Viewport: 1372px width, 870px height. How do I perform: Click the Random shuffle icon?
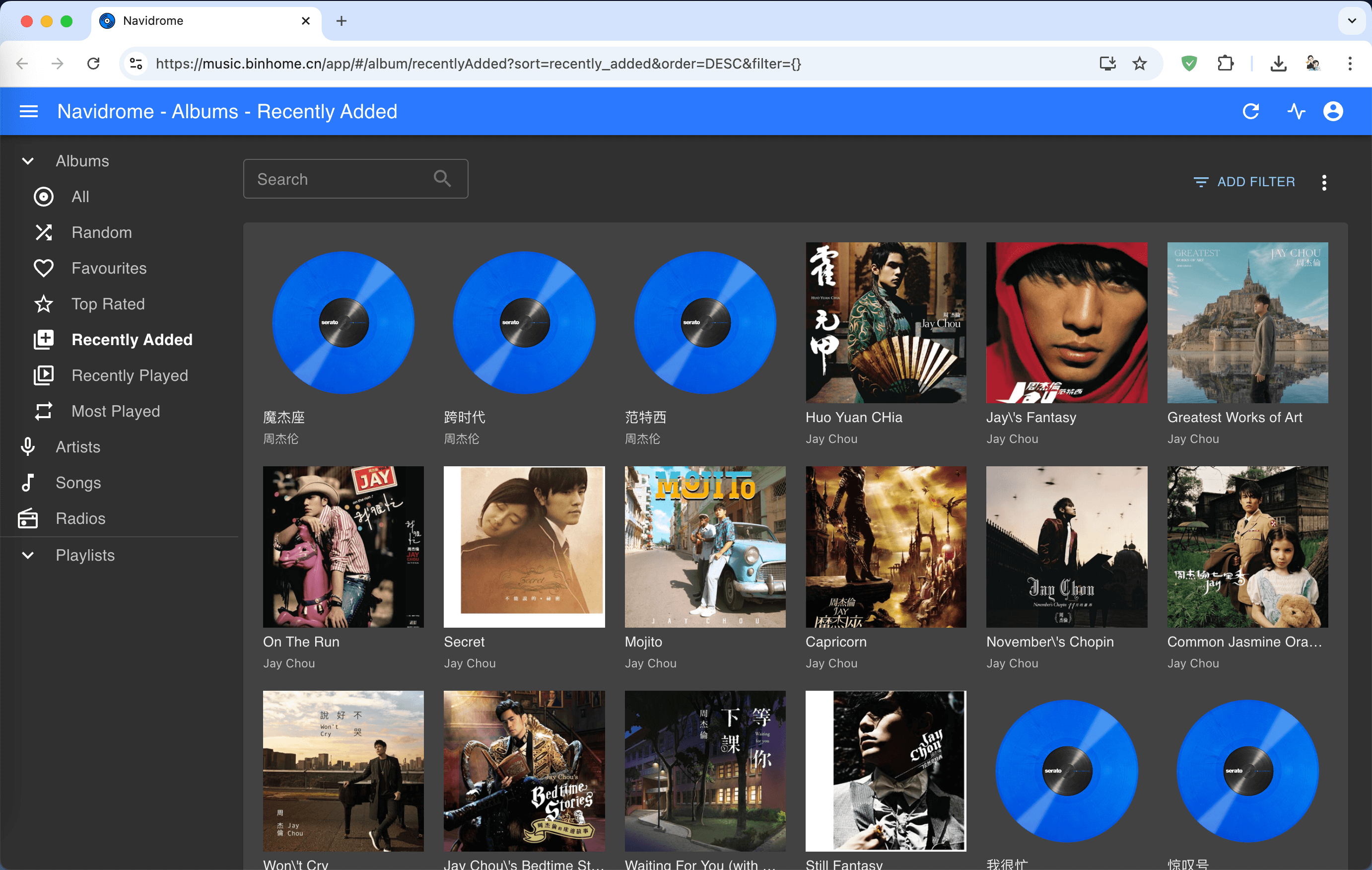[43, 232]
